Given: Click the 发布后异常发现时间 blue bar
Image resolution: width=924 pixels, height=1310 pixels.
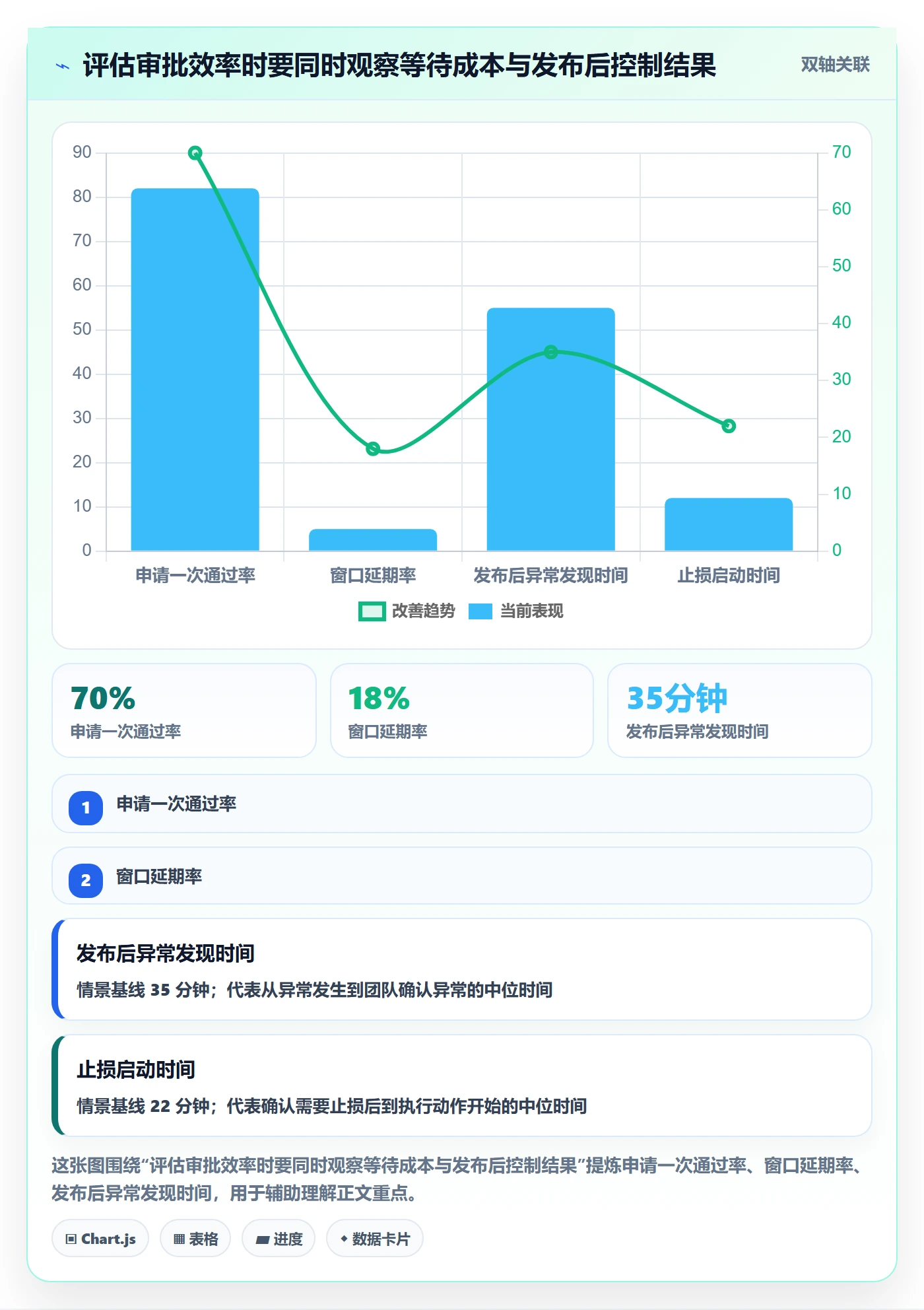Looking at the screenshot, I should [x=551, y=429].
